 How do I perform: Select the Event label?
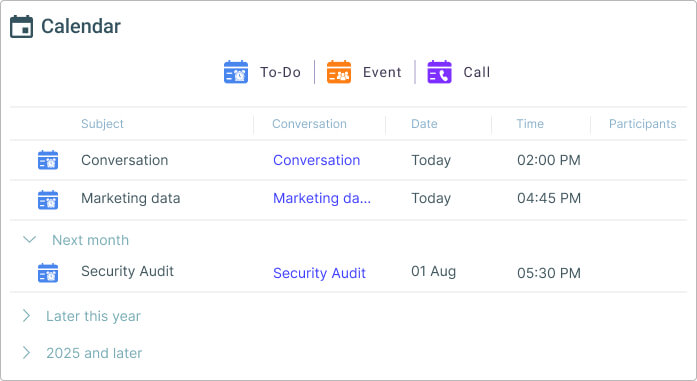click(x=382, y=72)
